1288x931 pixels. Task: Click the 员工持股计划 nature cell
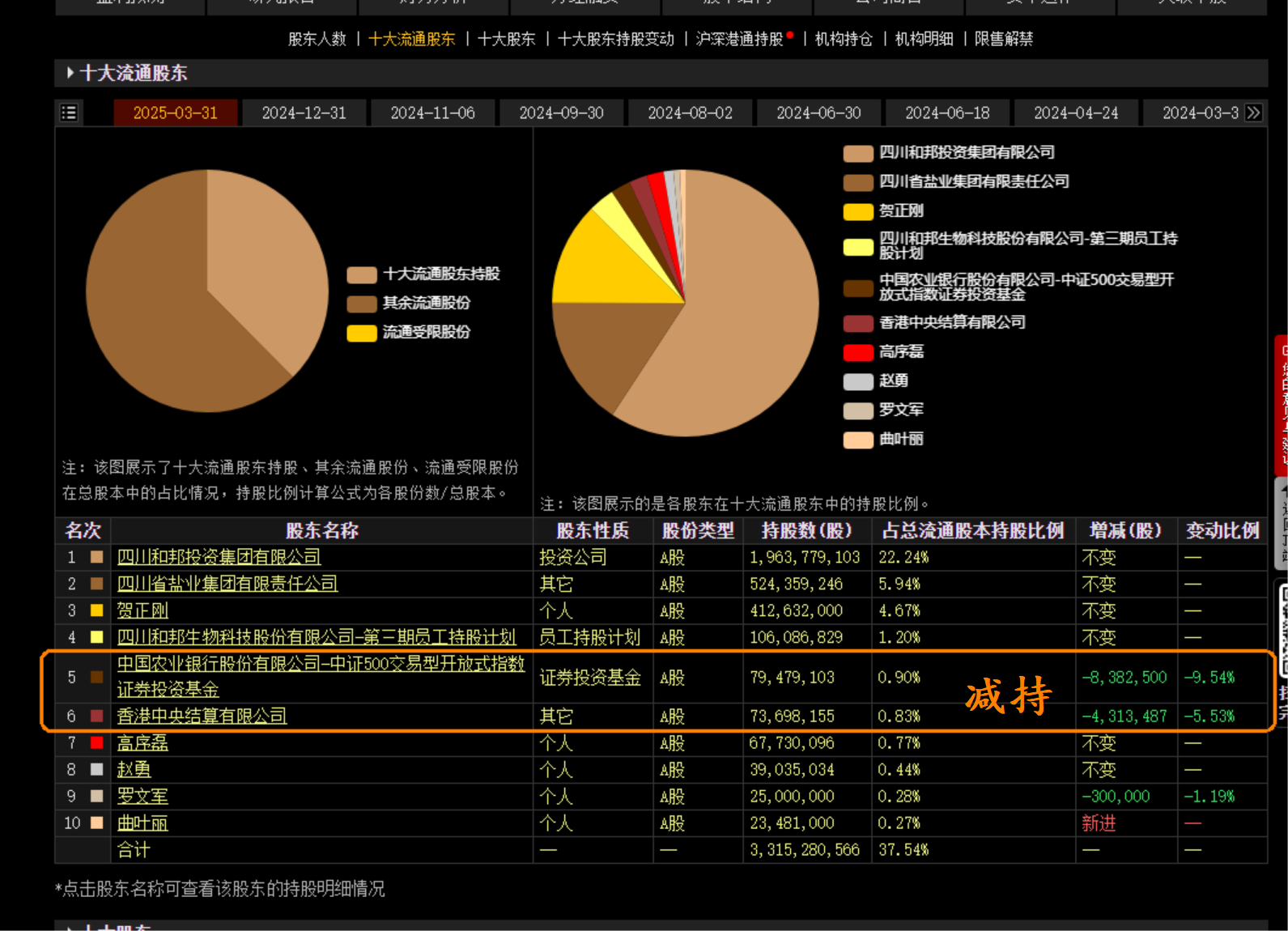[589, 637]
